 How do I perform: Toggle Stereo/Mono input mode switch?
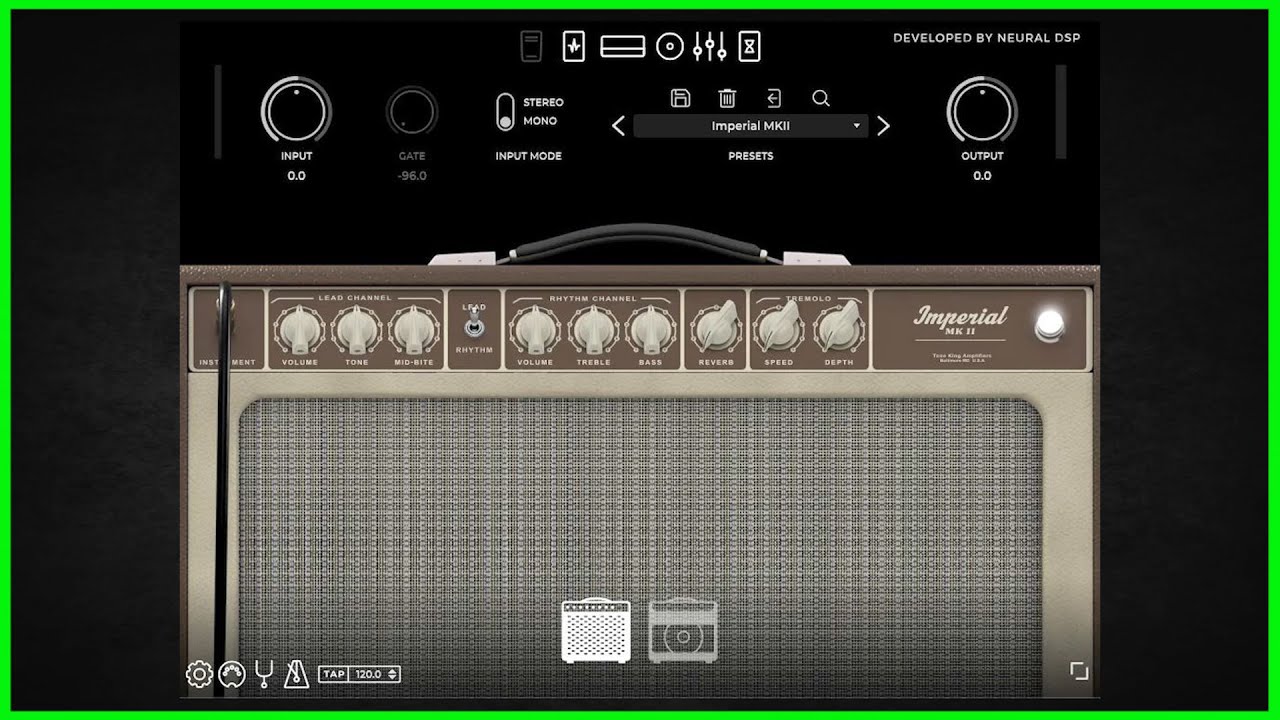coord(505,112)
